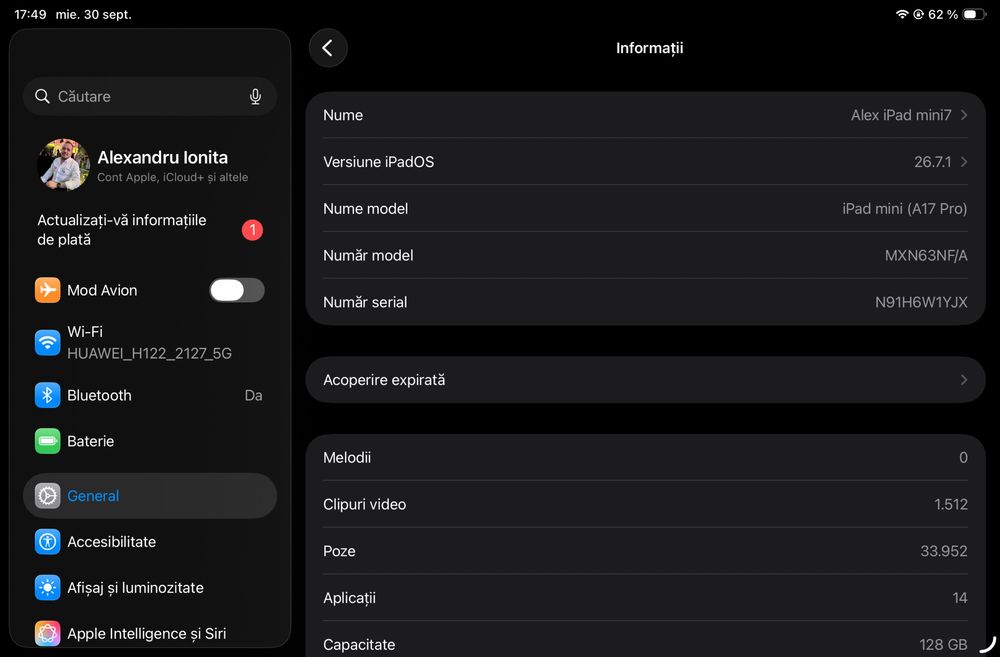Tap the Alexandru Ionita profile photo
Image resolution: width=1000 pixels, height=657 pixels.
coord(63,165)
